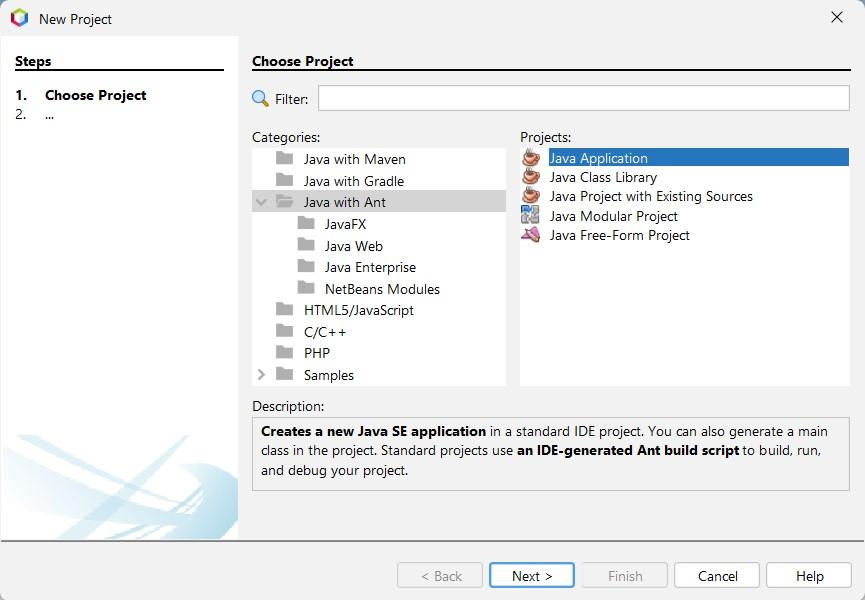Image resolution: width=865 pixels, height=600 pixels.
Task: Click the Samples folder icon
Action: tap(285, 374)
